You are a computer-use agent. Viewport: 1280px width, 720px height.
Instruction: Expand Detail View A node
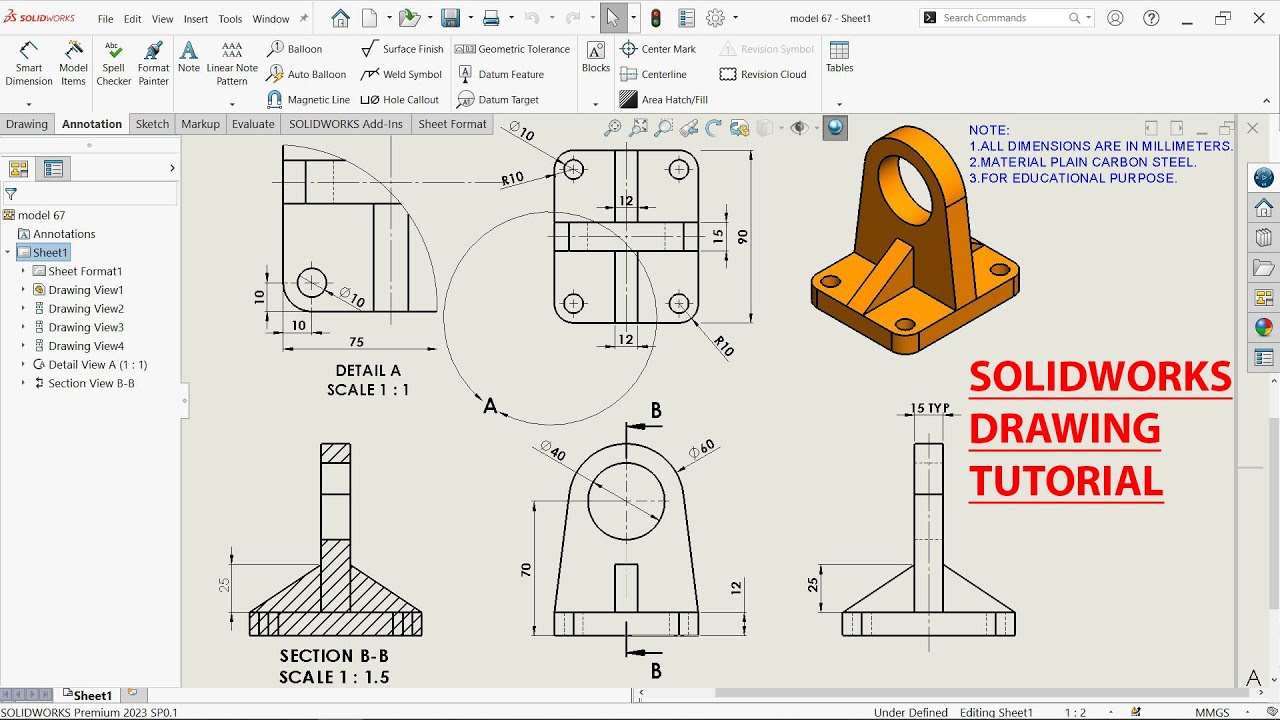(23, 365)
